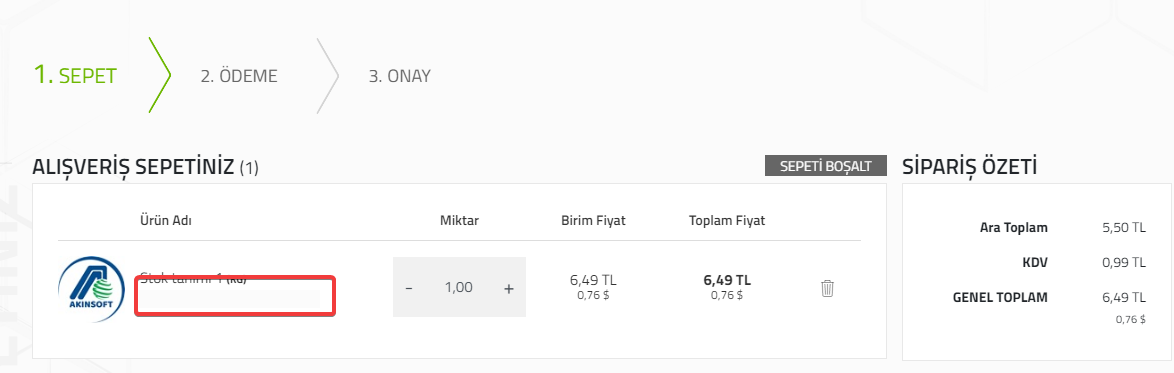
Task: Select the bold 6,49 TL total price
Action: click(x=727, y=280)
